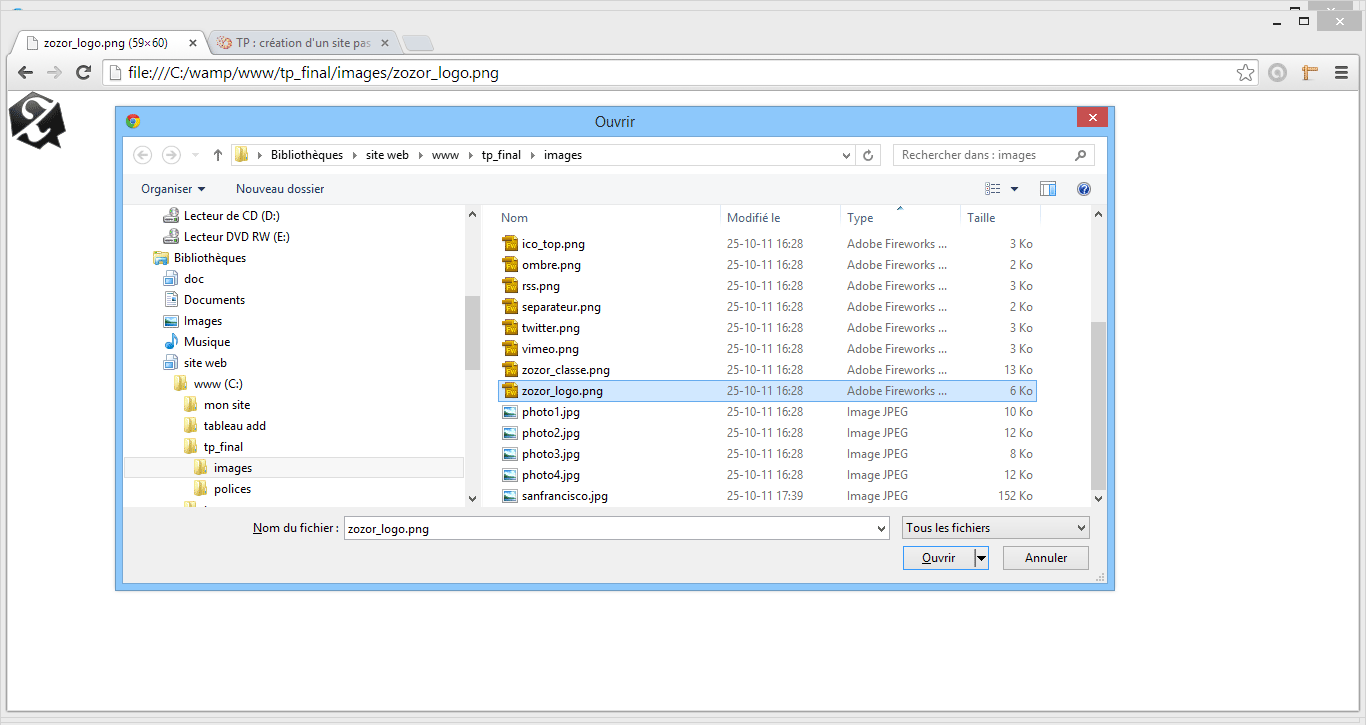Viewport: 1366px width, 725px height.
Task: Bookmark page with the star icon
Action: point(1245,72)
